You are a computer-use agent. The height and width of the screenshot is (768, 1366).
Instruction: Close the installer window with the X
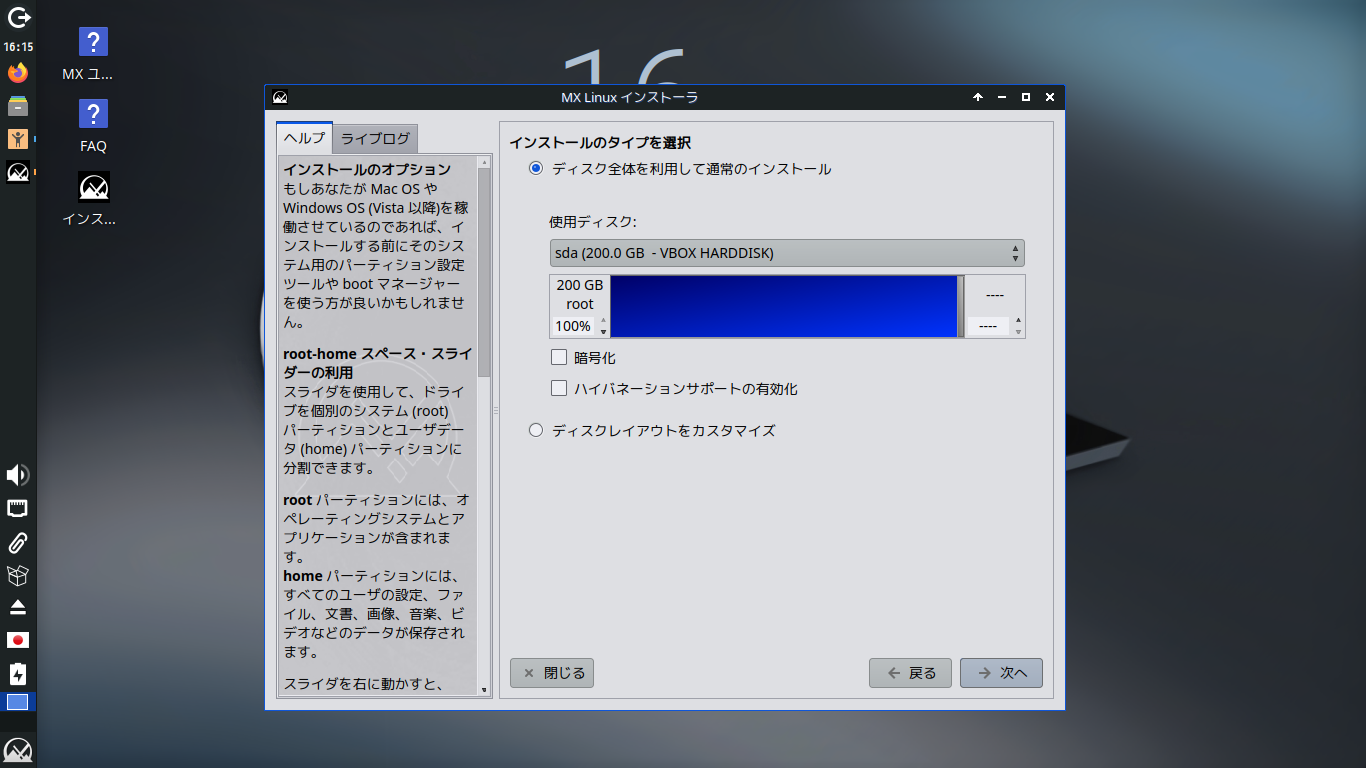[1050, 97]
